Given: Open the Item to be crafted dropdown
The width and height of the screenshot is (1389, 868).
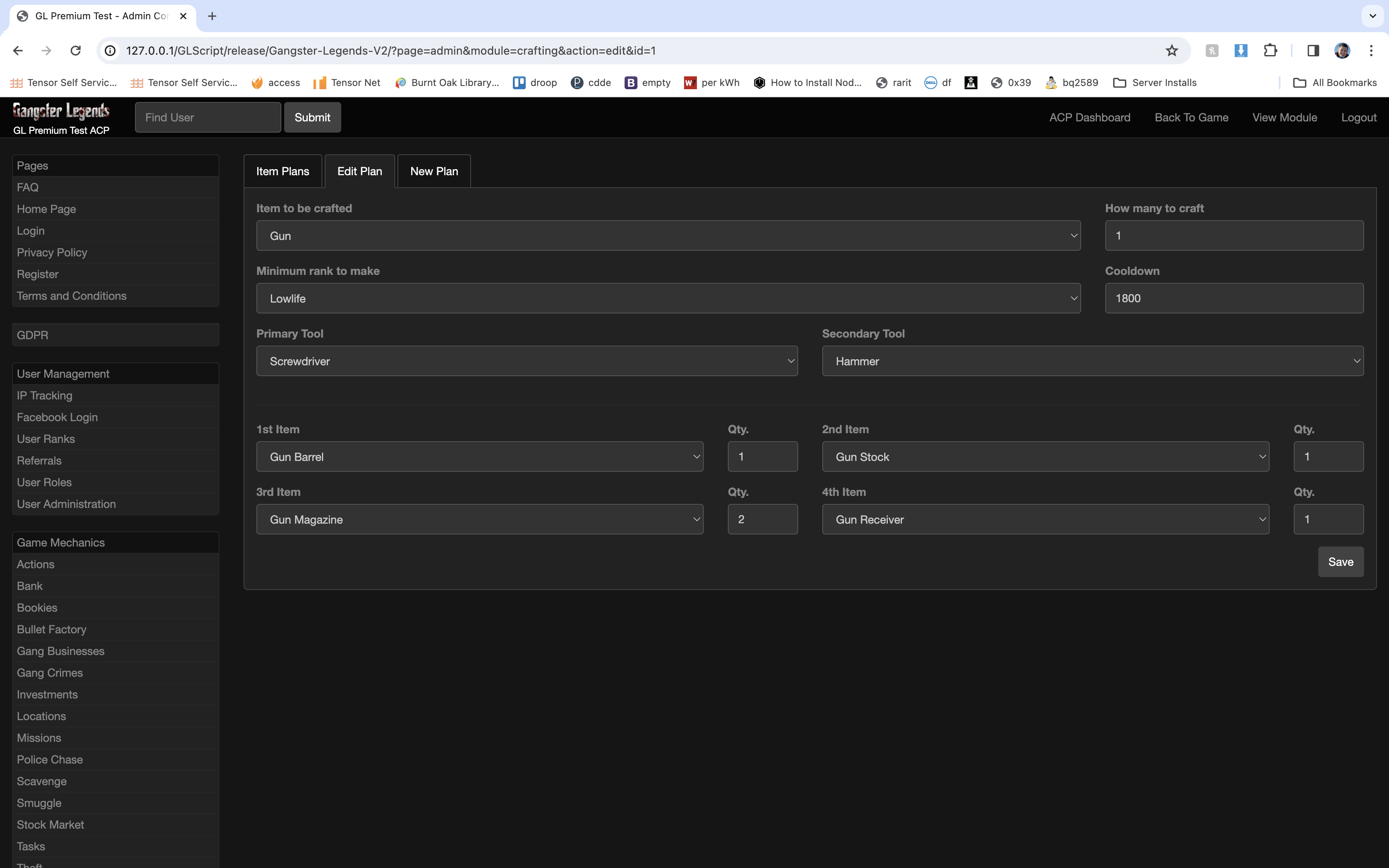Looking at the screenshot, I should (668, 236).
